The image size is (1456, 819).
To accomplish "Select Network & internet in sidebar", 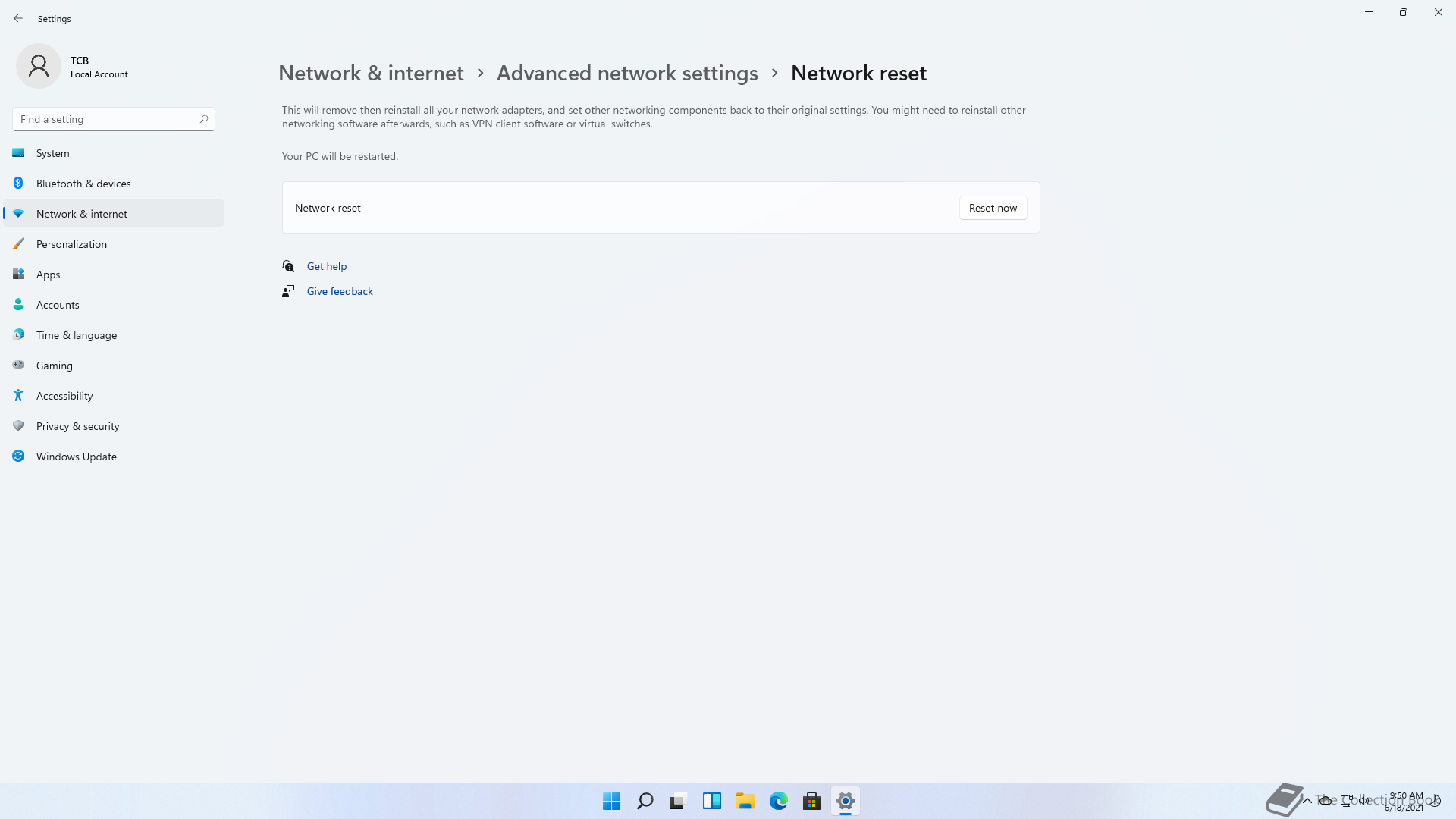I will (114, 213).
